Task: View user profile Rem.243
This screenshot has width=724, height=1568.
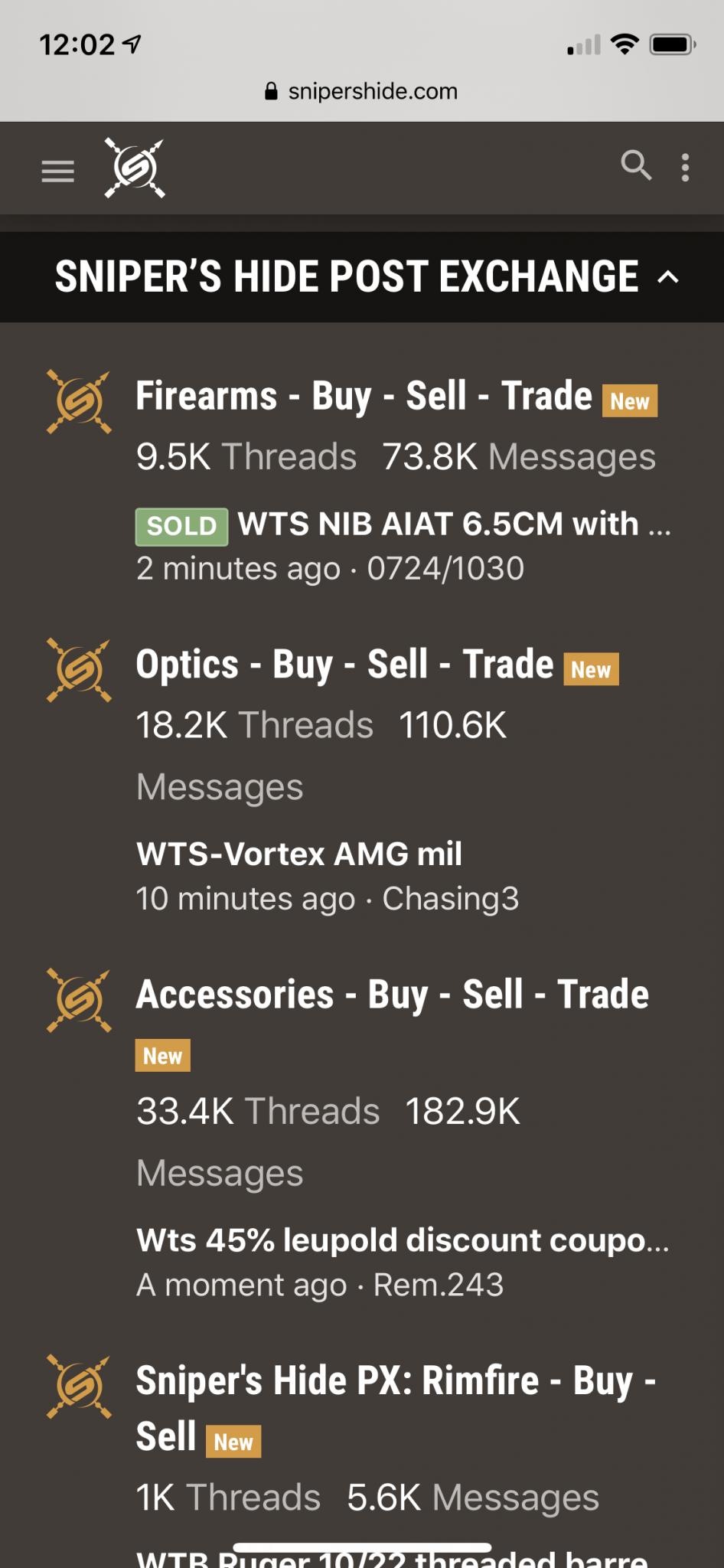Action: tap(439, 1285)
